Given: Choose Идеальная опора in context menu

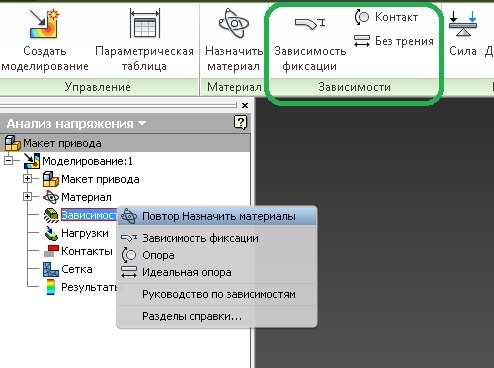Looking at the screenshot, I should (217, 272).
